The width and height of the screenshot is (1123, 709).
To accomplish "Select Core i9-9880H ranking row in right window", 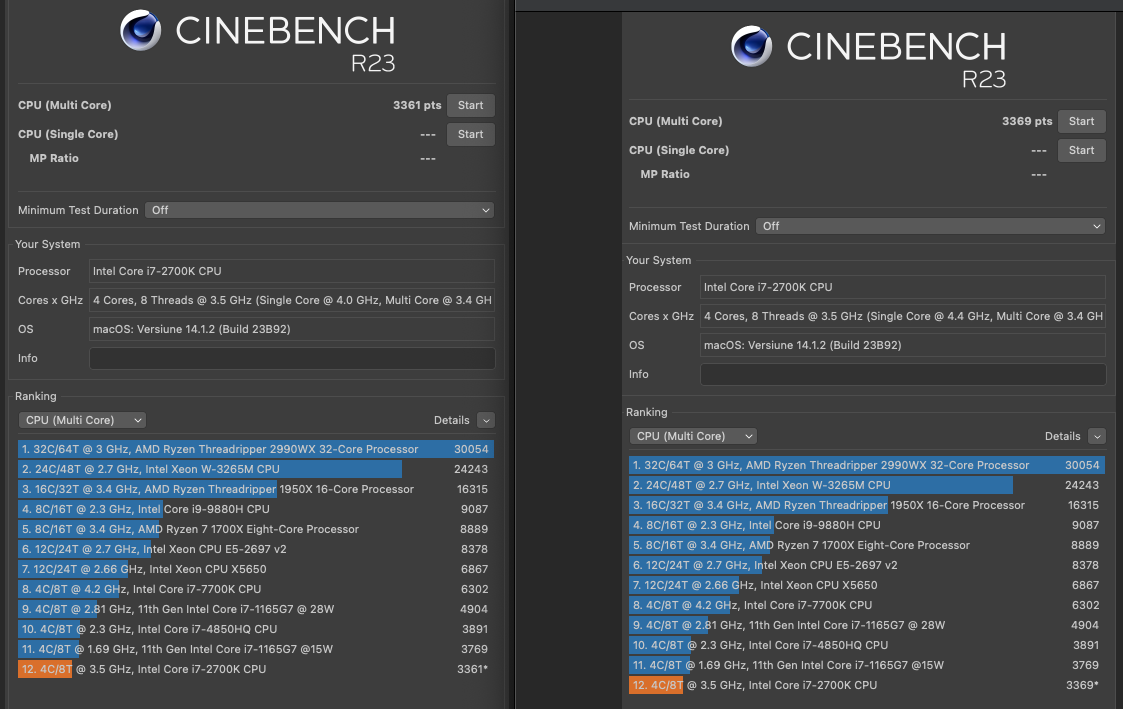I will 867,525.
